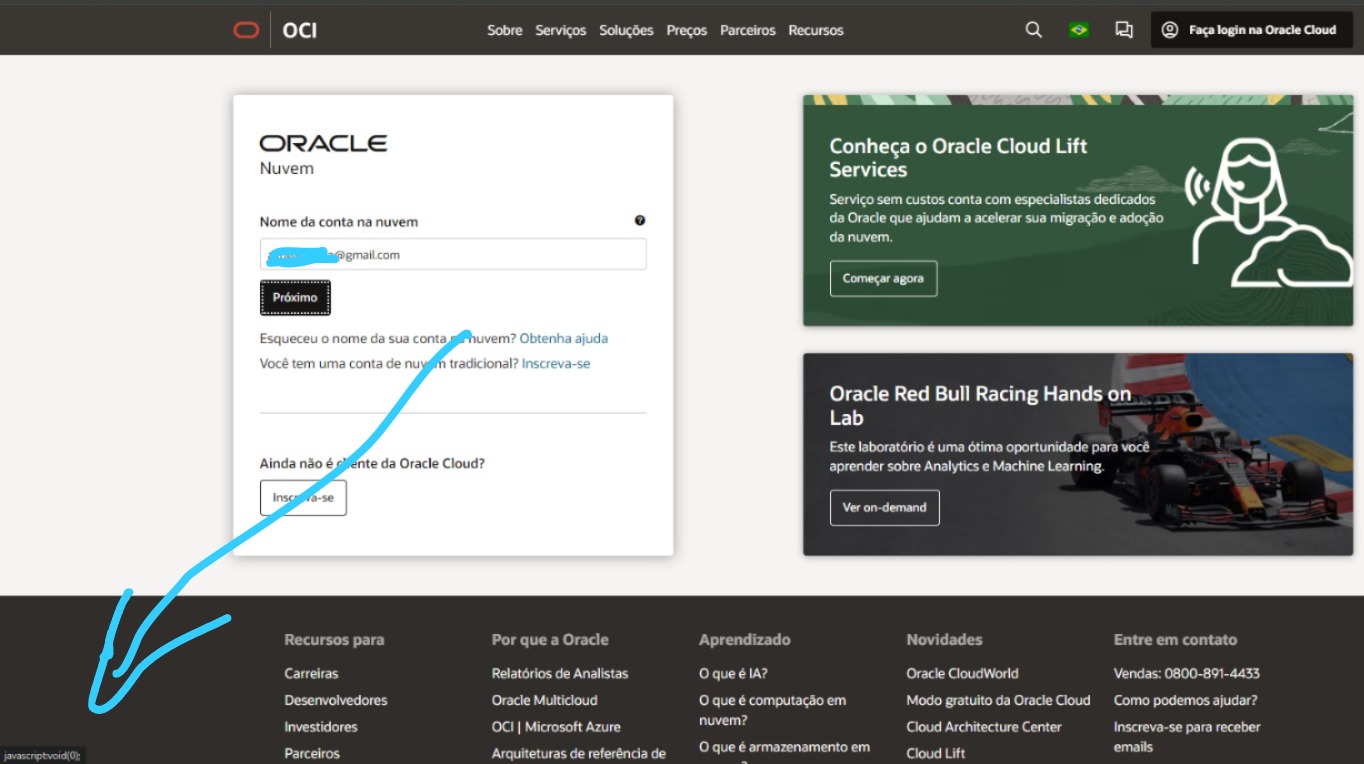This screenshot has width=1364, height=764.
Task: Click Começar agora in Cloud Lift card
Action: click(x=883, y=278)
